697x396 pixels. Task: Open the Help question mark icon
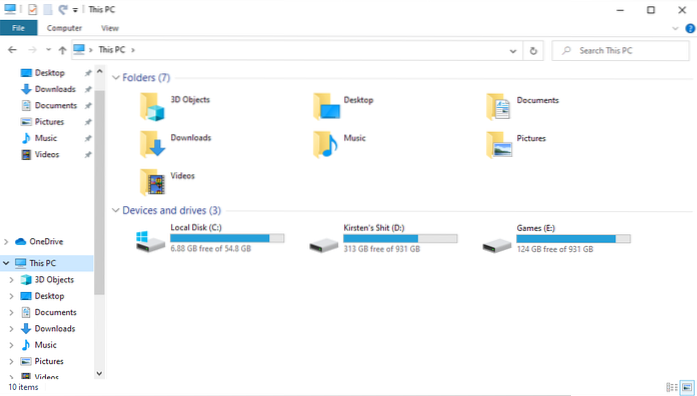pos(690,28)
